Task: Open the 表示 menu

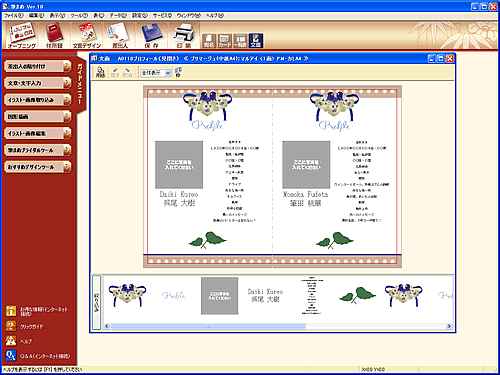Action: pos(57,15)
